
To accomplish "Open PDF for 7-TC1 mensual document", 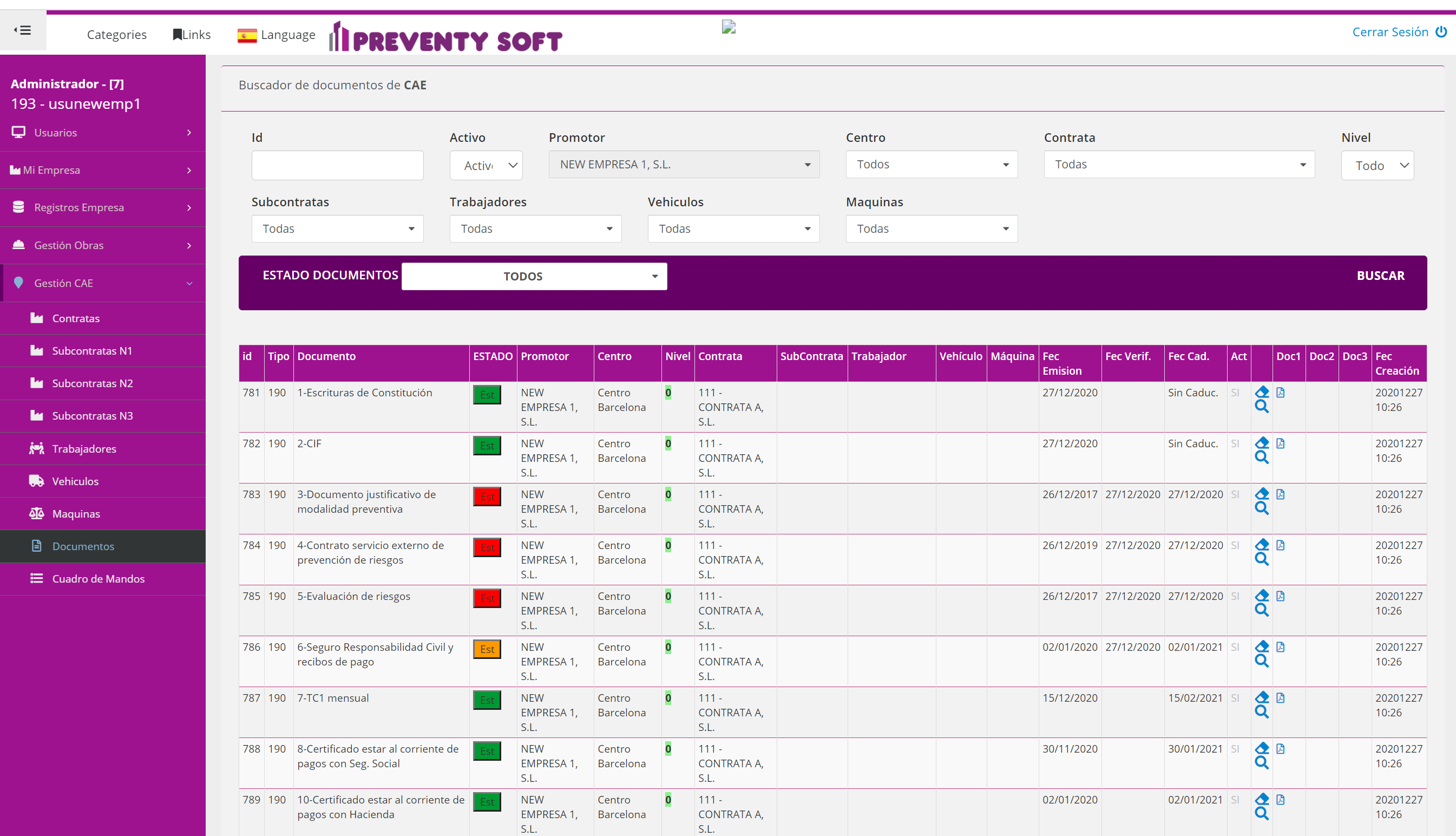I will tap(1281, 697).
